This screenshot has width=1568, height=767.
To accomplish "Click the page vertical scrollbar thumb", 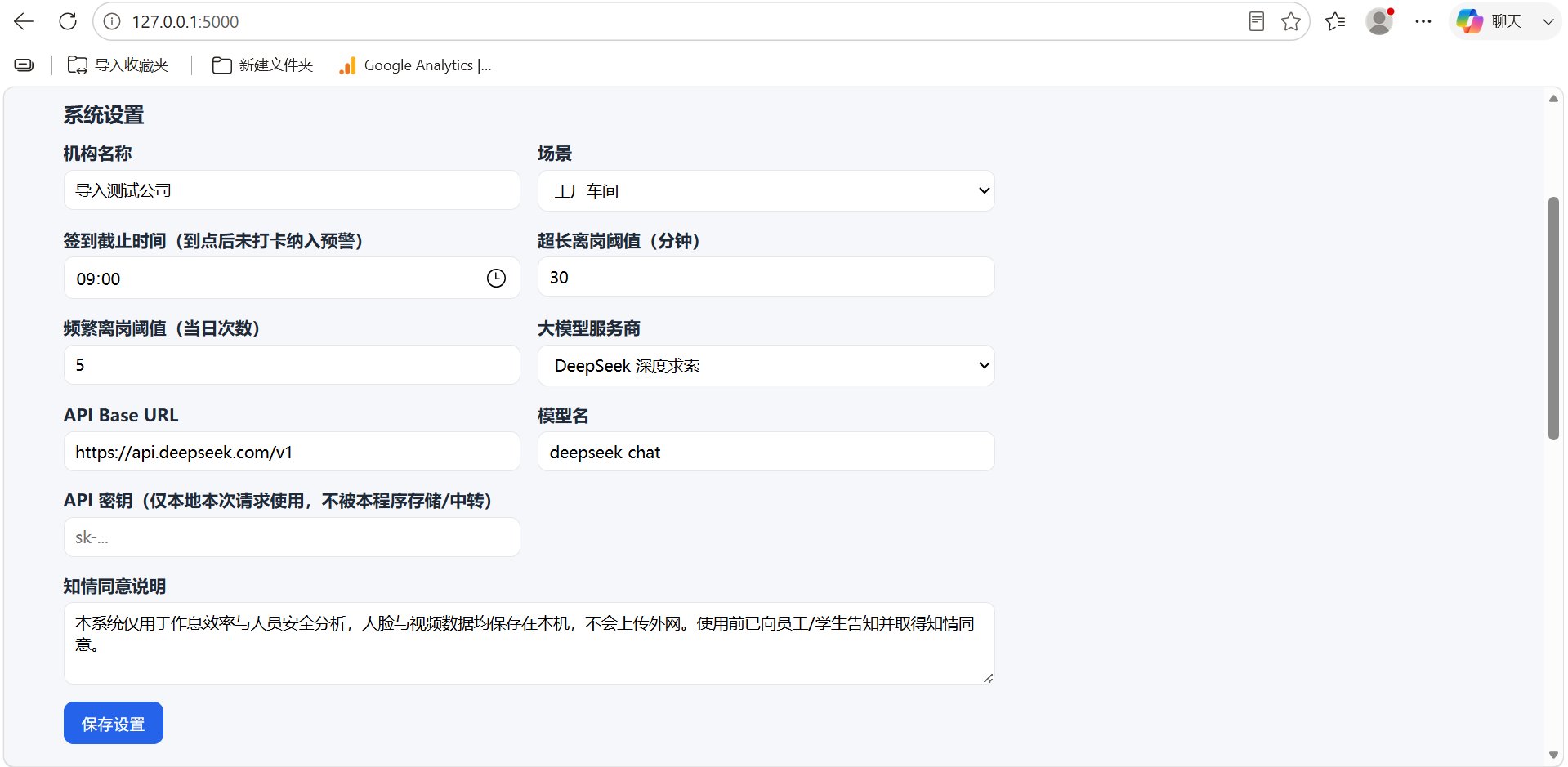I will pyautogui.click(x=1554, y=319).
